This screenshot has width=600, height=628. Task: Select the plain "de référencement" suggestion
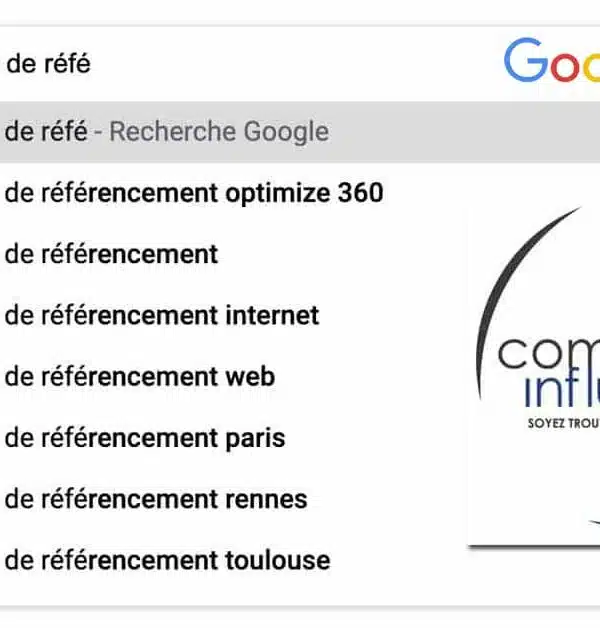pyautogui.click(x=111, y=254)
